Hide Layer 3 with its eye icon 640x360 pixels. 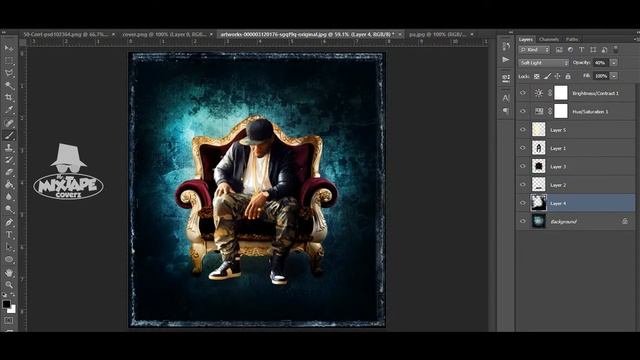(523, 167)
